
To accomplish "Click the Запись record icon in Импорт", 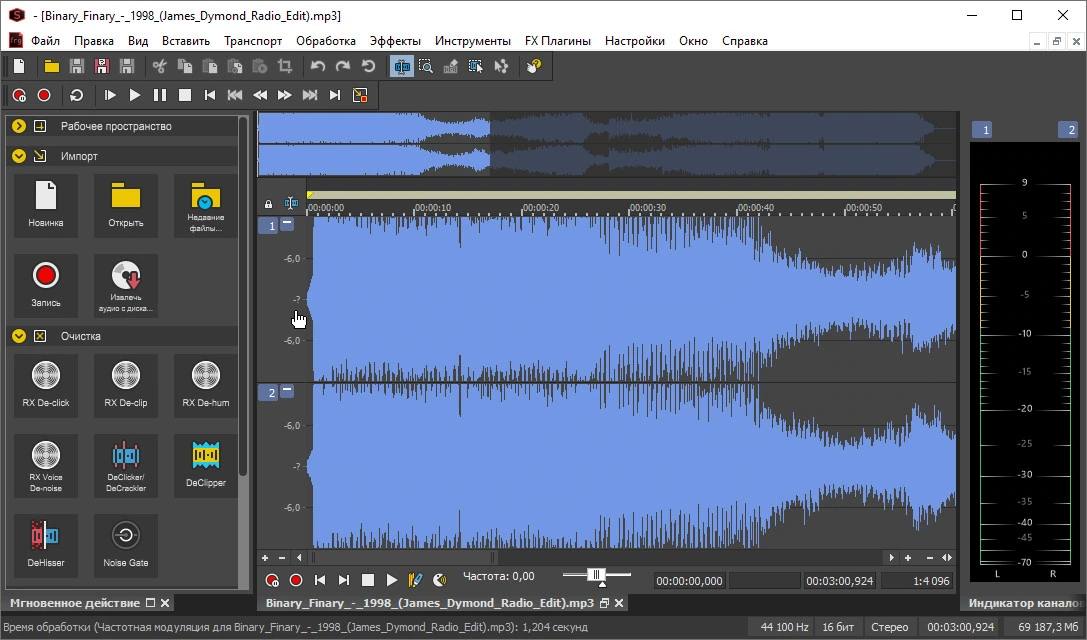I will (x=46, y=286).
